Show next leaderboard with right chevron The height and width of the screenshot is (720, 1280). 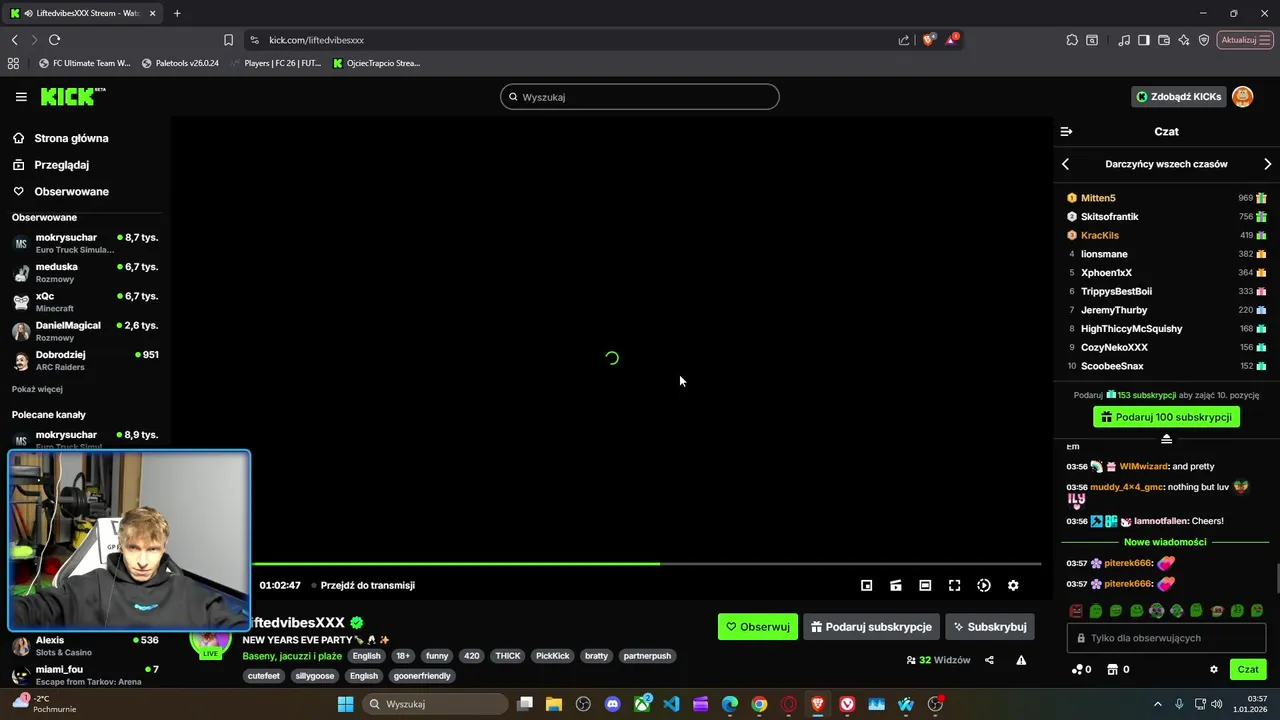[1267, 164]
